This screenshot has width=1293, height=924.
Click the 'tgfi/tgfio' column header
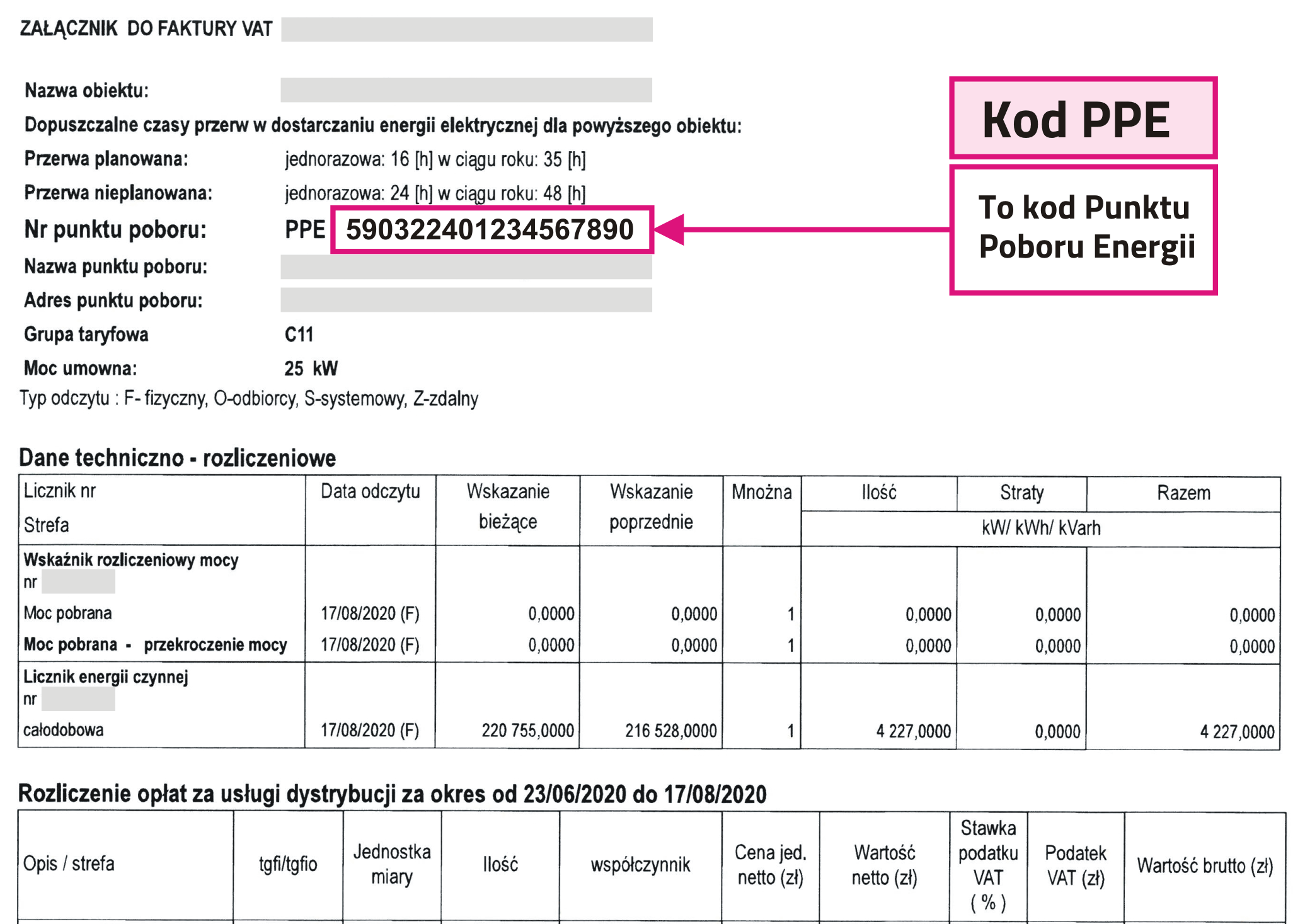288,864
